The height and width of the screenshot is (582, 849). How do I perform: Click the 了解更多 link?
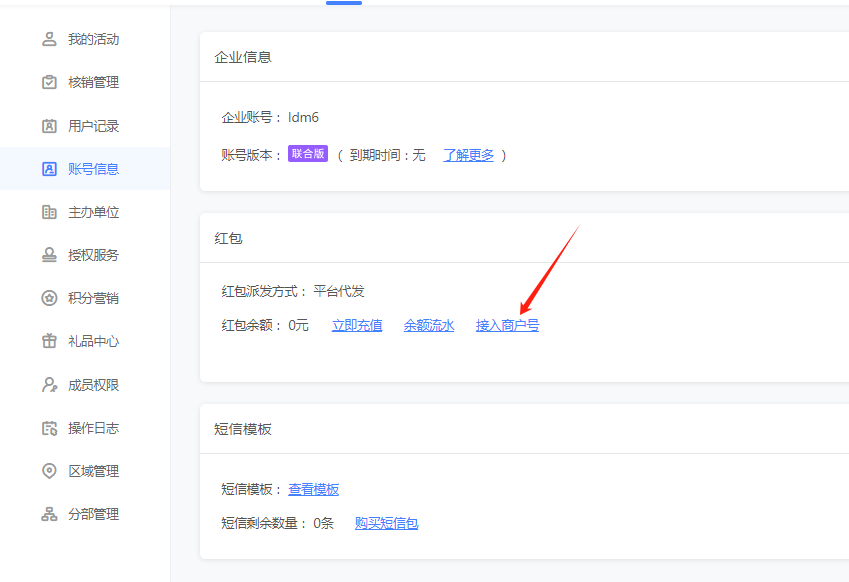coord(468,155)
